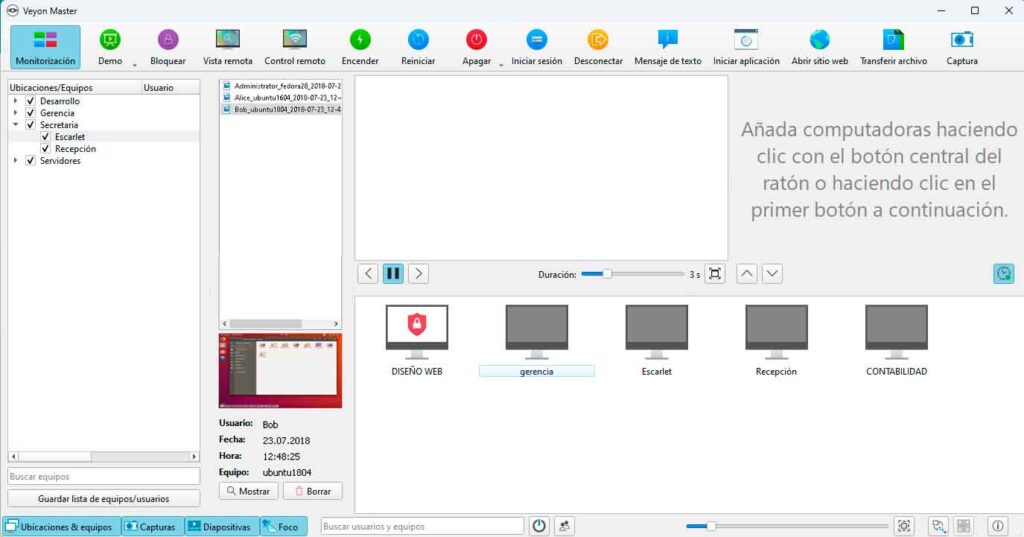Open Vista remota from the toolbar
The width and height of the screenshot is (1024, 537).
coord(228,41)
